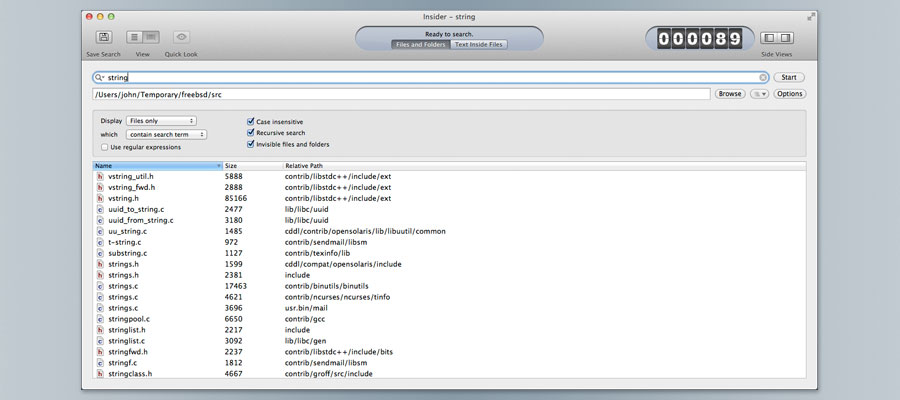
Task: Disable the Case insensitive checkbox
Action: point(250,122)
